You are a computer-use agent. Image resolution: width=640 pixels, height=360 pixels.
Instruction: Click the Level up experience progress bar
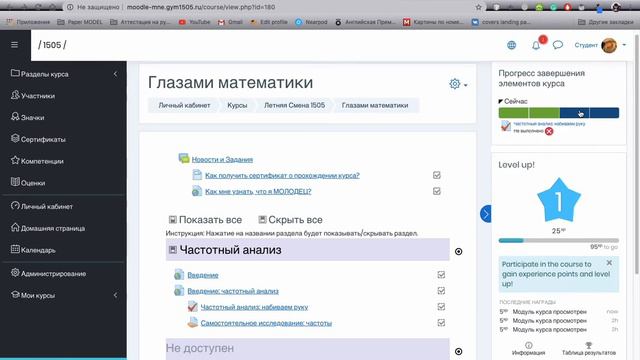(559, 240)
